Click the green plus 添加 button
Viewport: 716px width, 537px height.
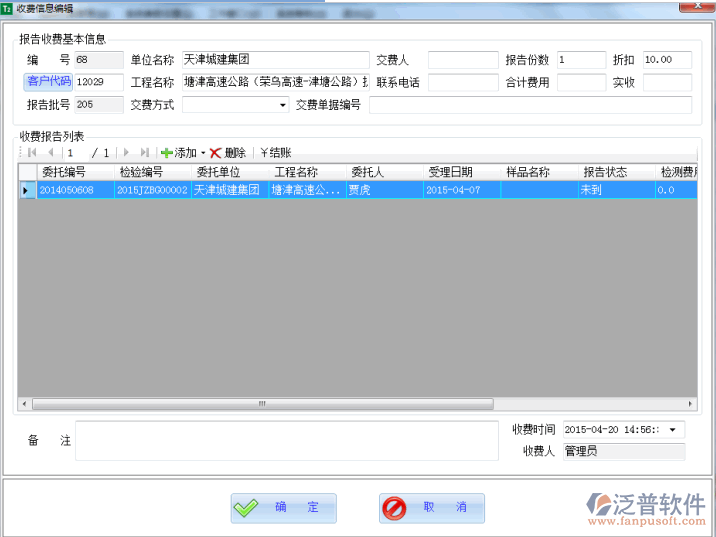click(x=179, y=153)
